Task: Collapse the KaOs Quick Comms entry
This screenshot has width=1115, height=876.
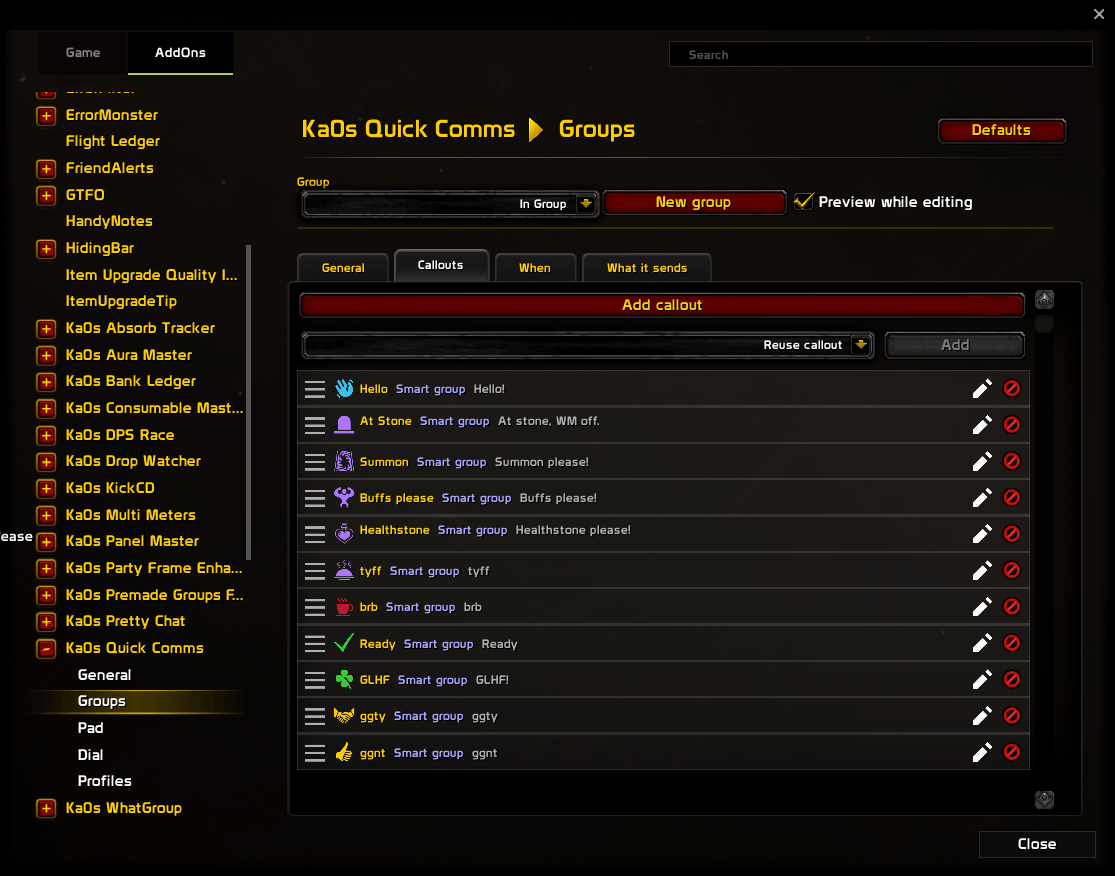Action: click(46, 648)
